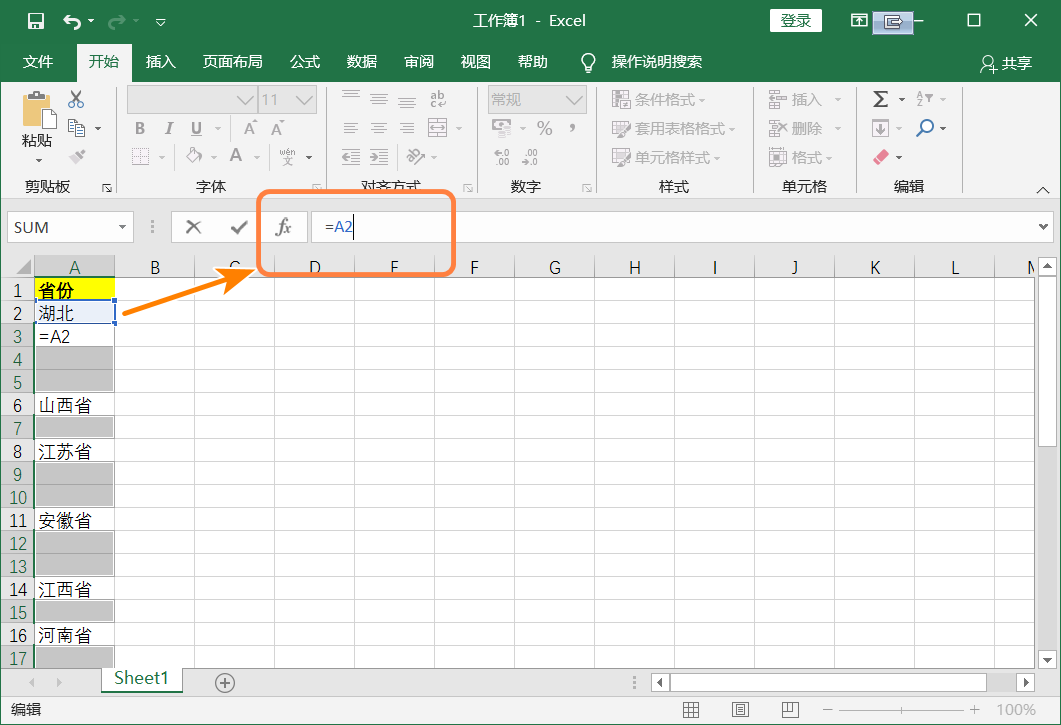Click the Cancel X formula button

[x=194, y=227]
